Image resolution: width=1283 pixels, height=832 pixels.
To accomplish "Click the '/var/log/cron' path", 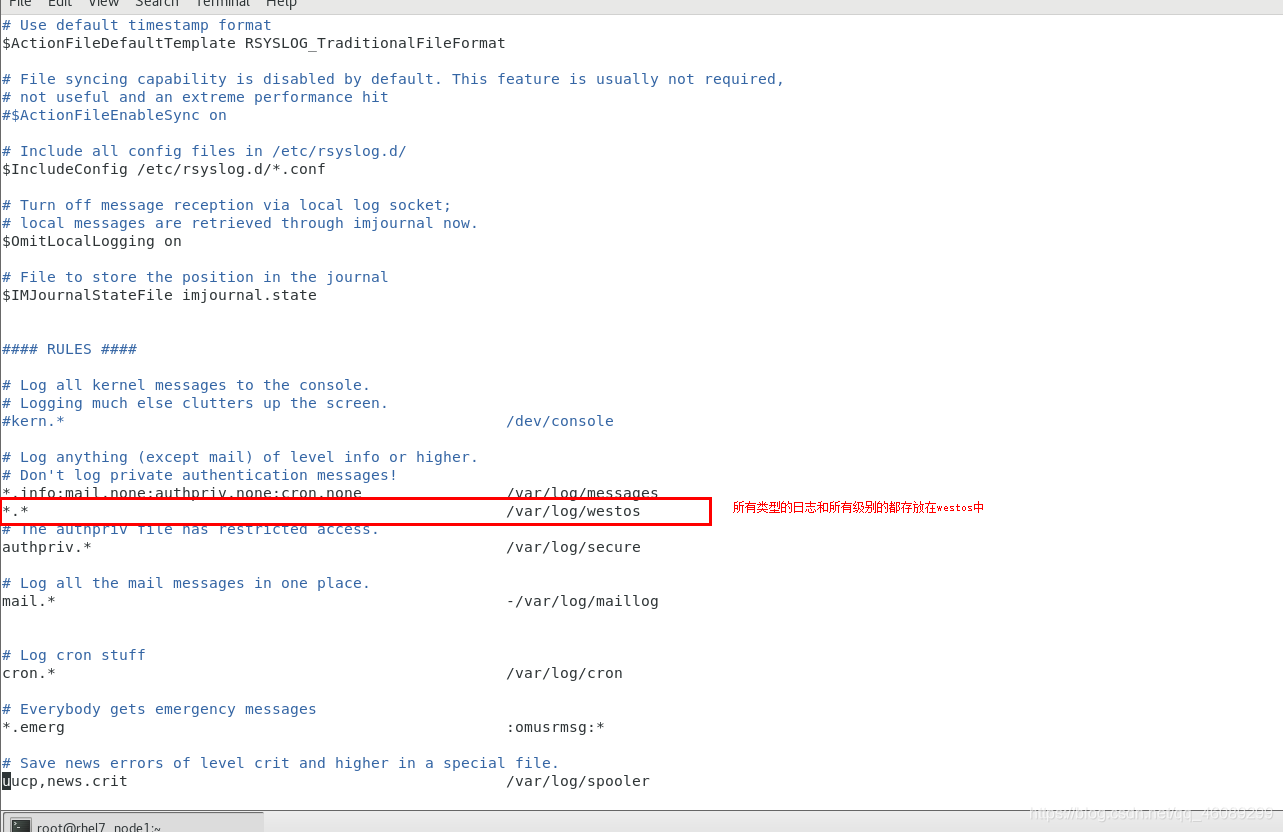I will click(x=564, y=673).
